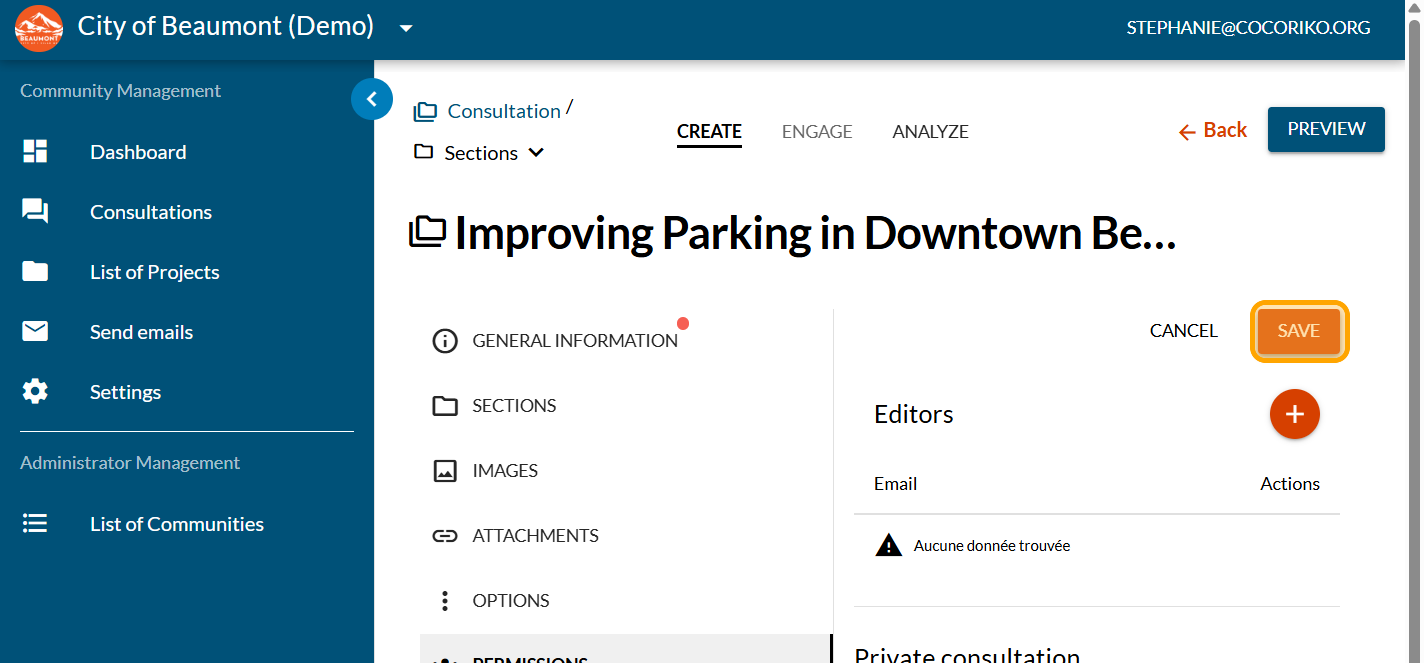Viewport: 1424px width, 663px height.
Task: Collapse the sidebar with the chevron button
Action: pos(372,99)
